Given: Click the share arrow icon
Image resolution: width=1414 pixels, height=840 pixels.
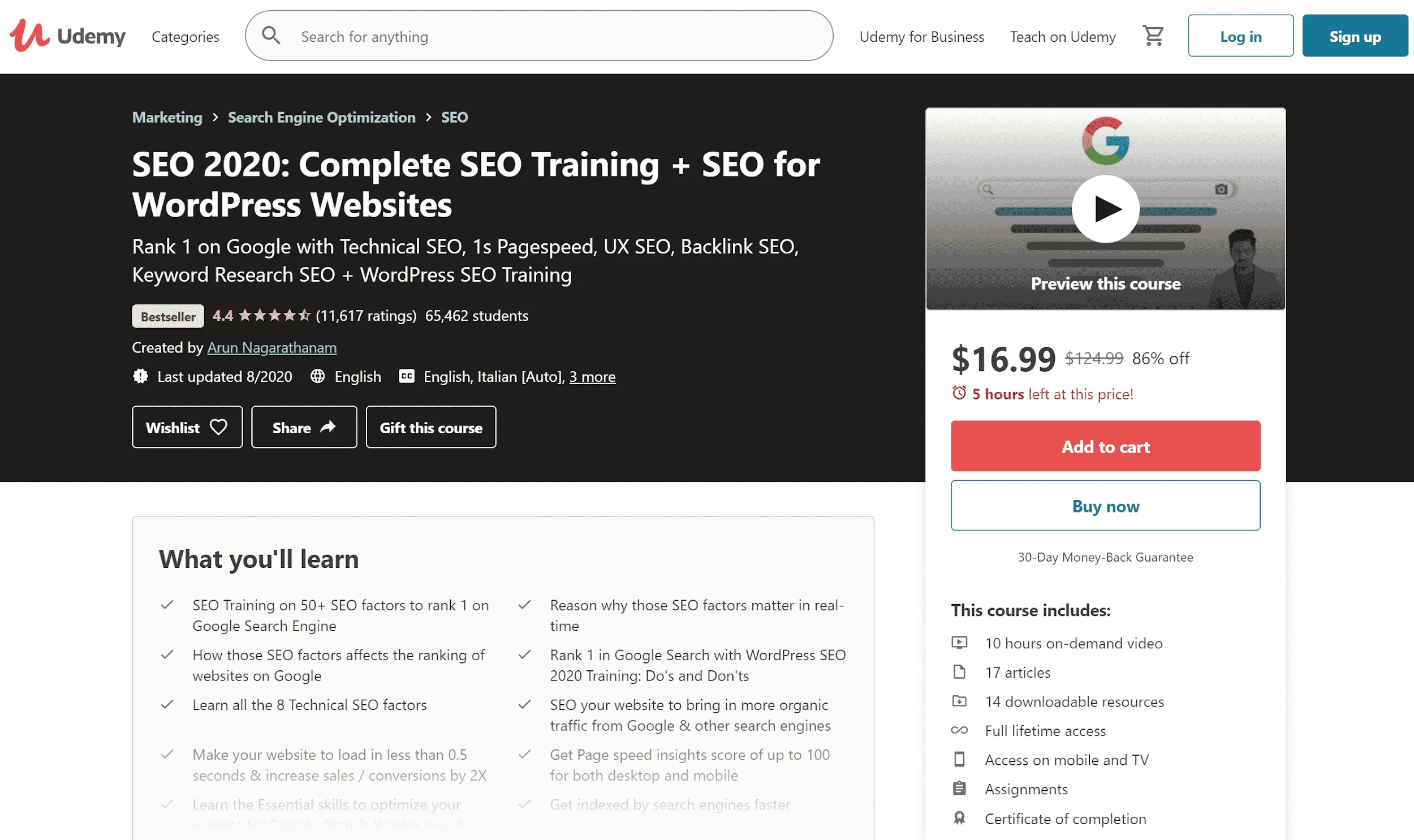Looking at the screenshot, I should point(328,427).
